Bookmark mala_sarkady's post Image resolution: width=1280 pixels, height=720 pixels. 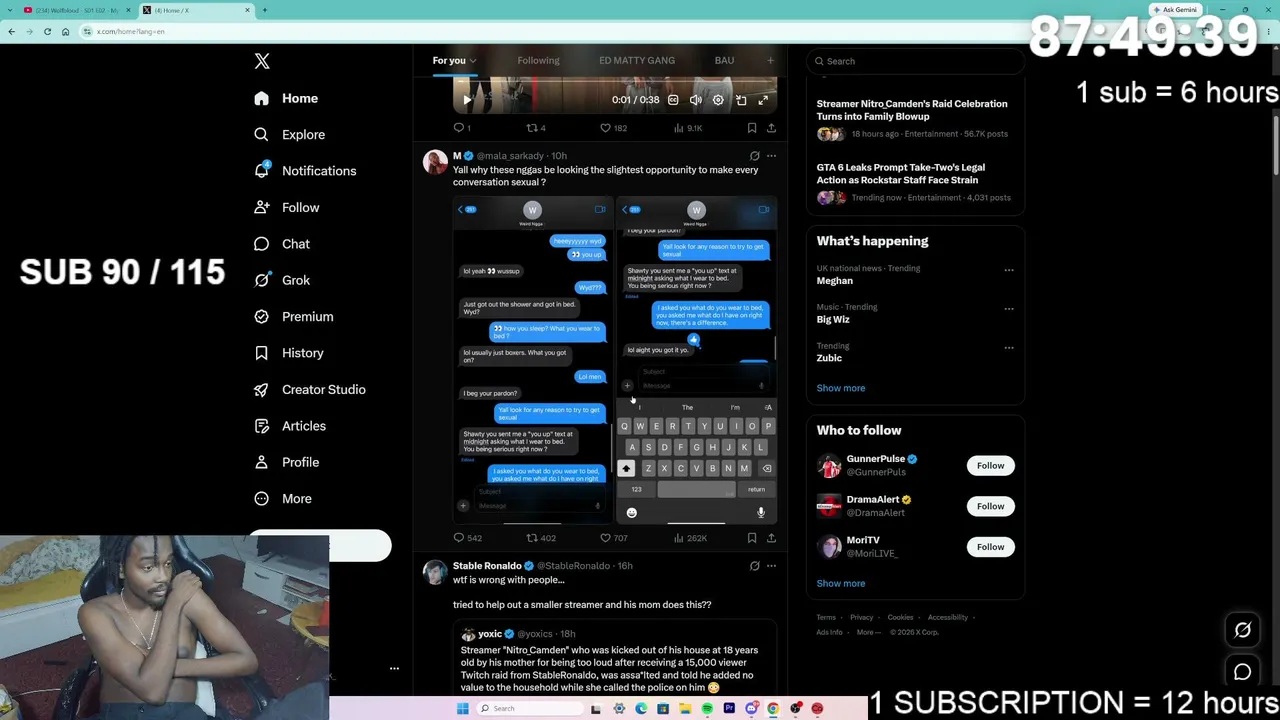coord(752,538)
